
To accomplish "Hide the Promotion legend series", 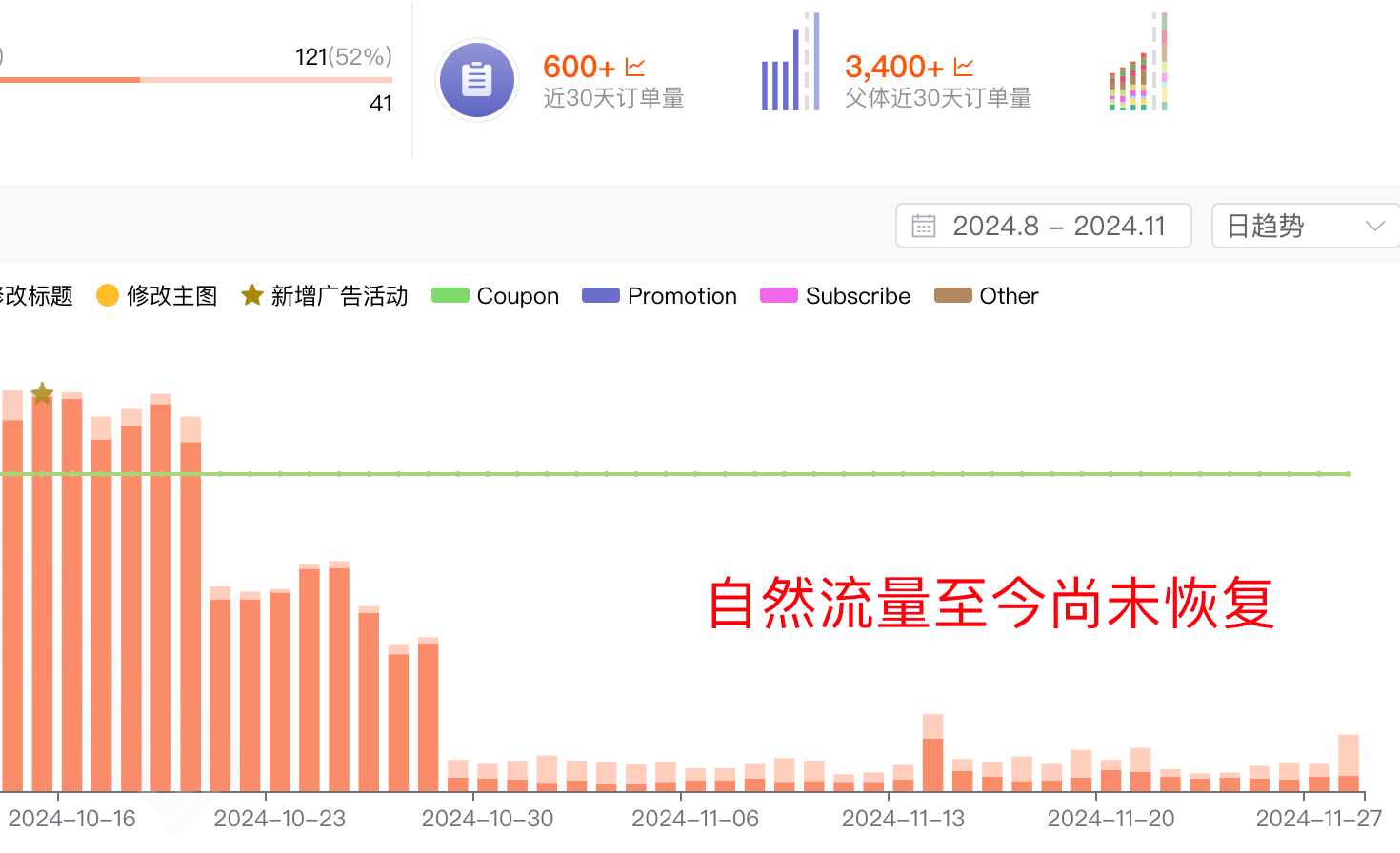I will tap(659, 296).
